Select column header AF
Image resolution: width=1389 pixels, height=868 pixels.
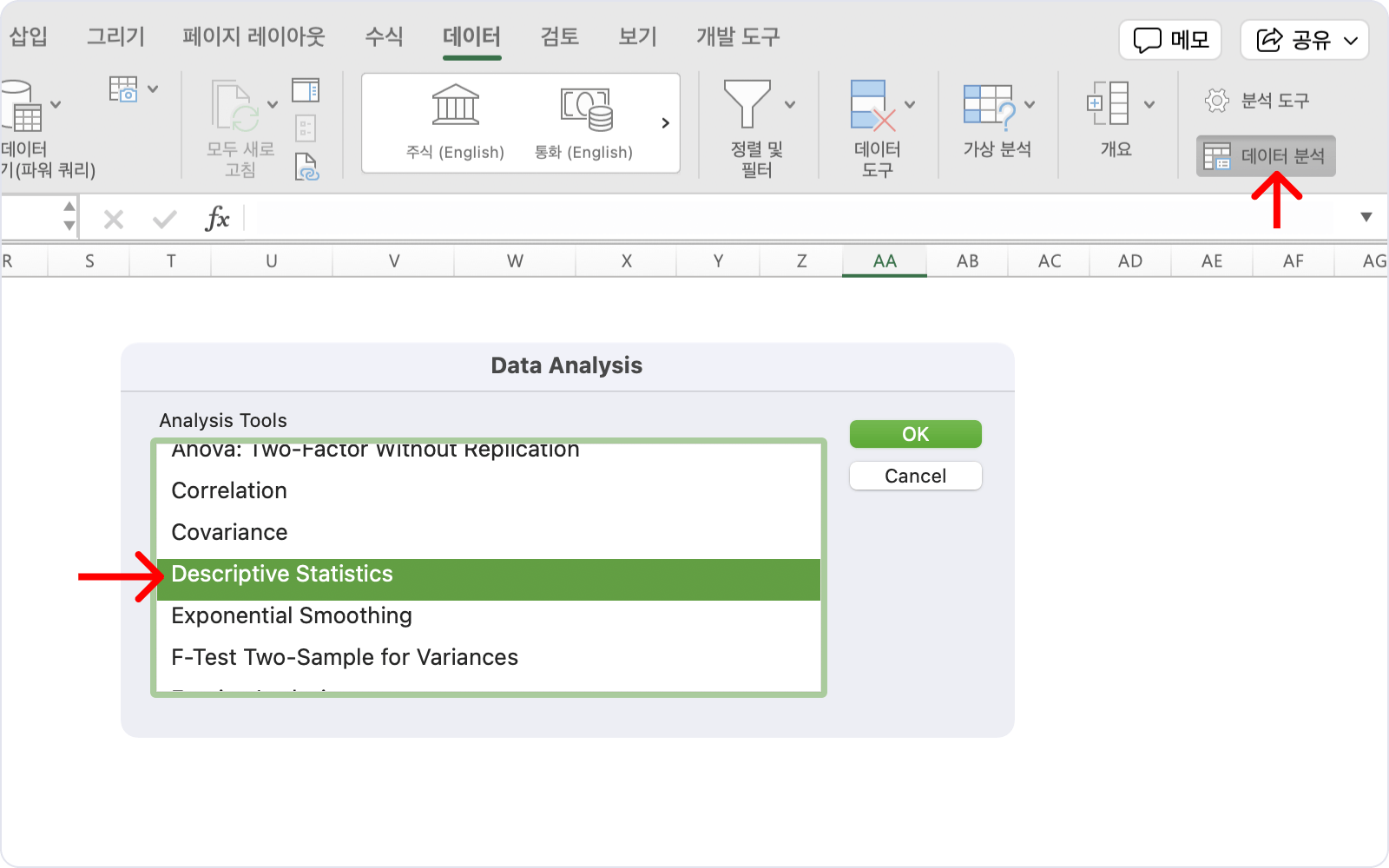(1294, 261)
